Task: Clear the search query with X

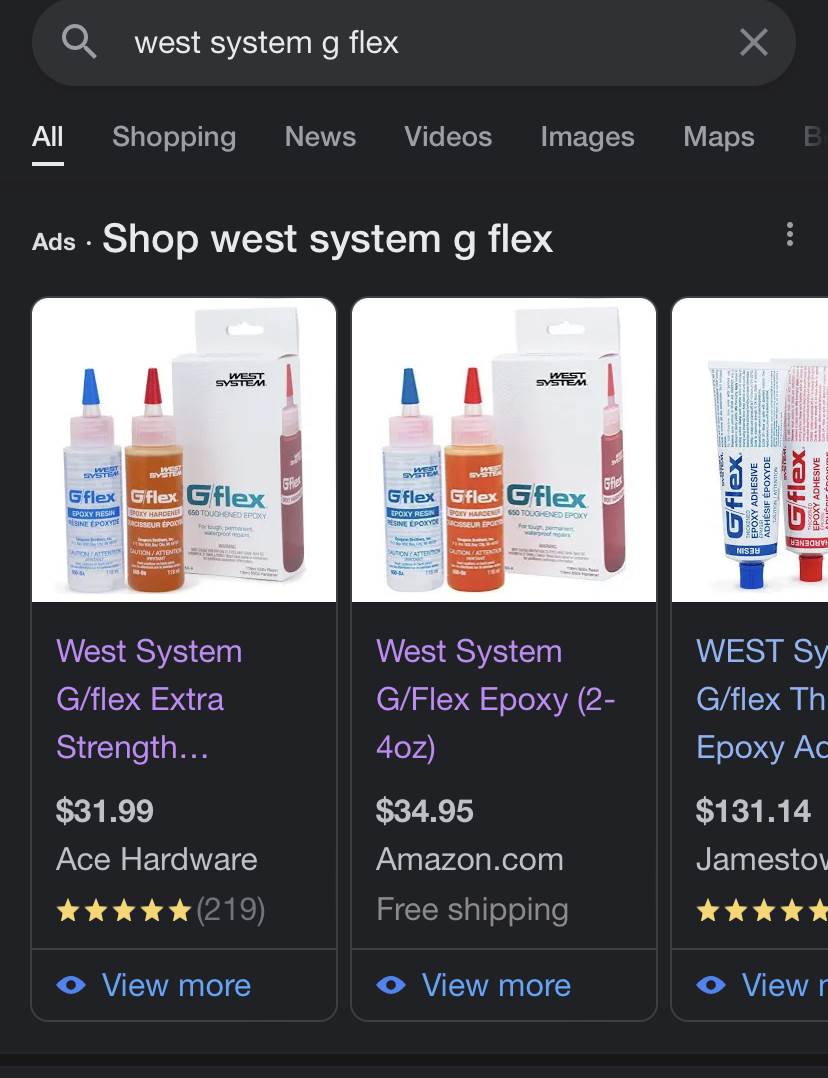Action: [753, 42]
